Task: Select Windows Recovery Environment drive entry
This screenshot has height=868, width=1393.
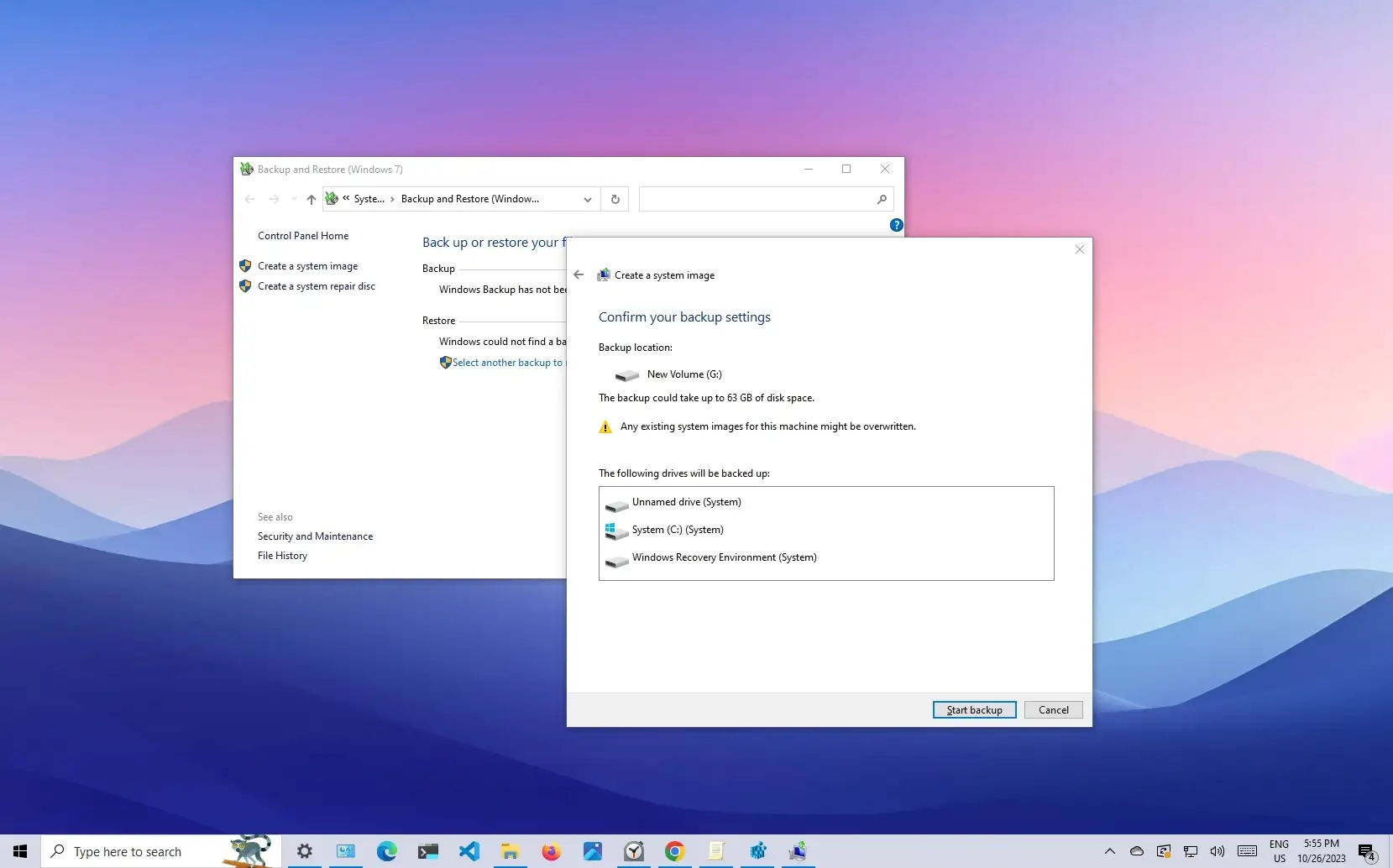Action: point(724,557)
